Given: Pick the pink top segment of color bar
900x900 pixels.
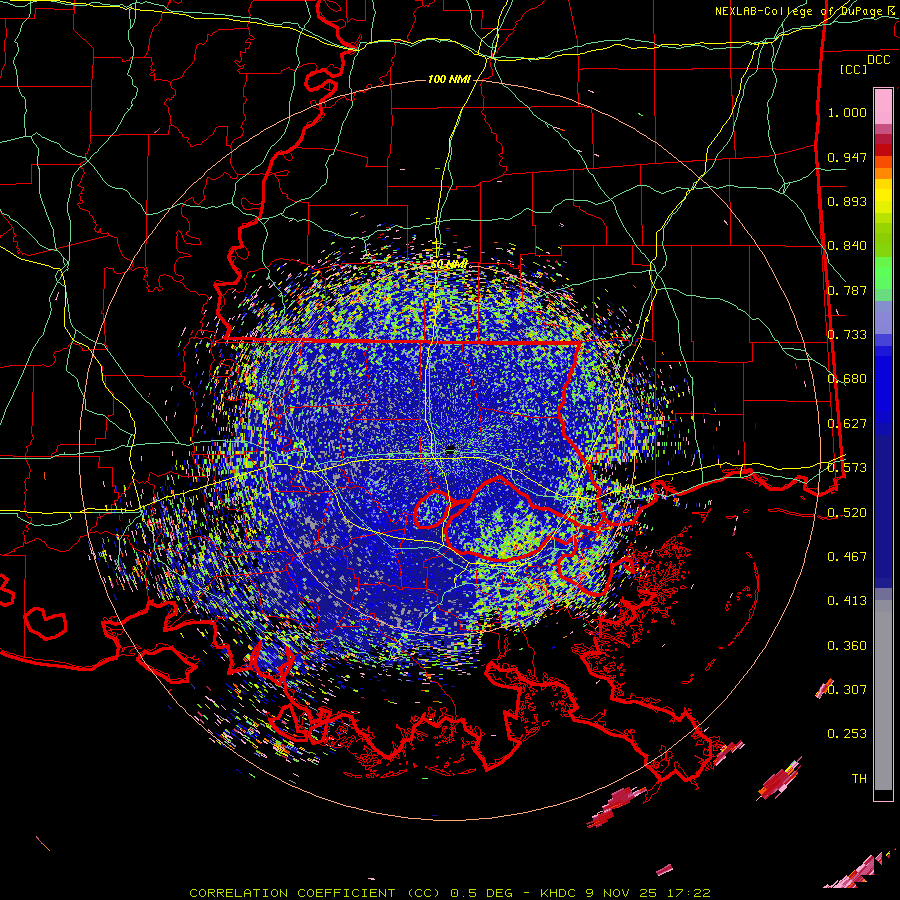Looking at the screenshot, I should tap(883, 106).
